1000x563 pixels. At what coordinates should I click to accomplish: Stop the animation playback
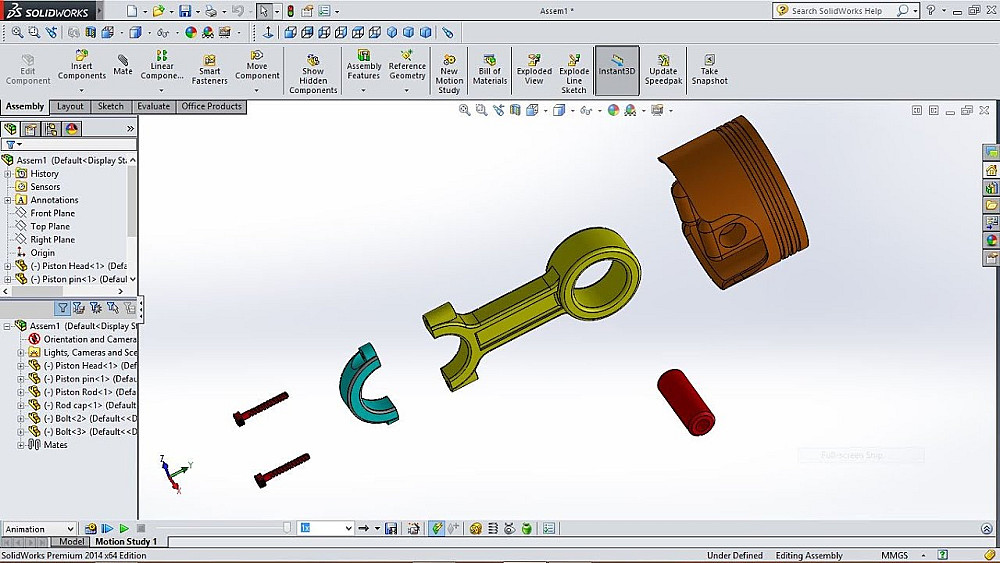click(141, 529)
